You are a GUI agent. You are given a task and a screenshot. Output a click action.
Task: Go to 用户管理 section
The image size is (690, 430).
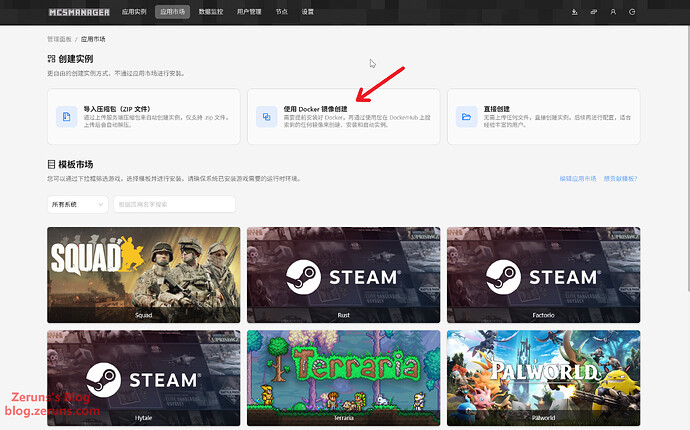click(249, 12)
